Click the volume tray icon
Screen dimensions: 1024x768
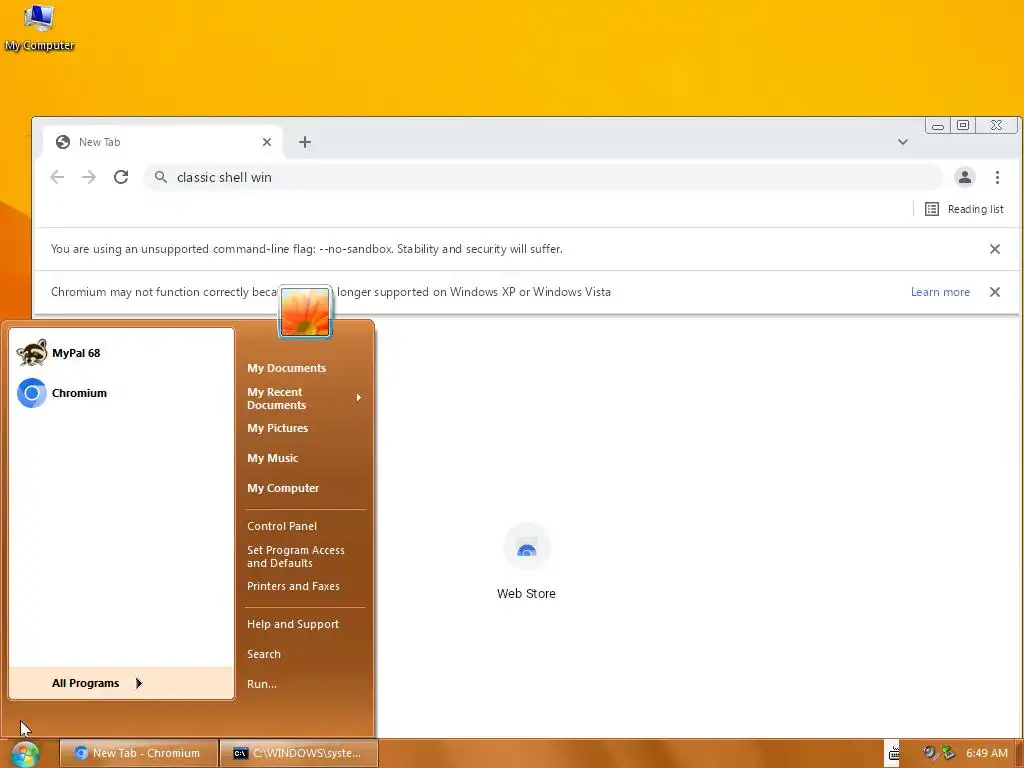(929, 753)
